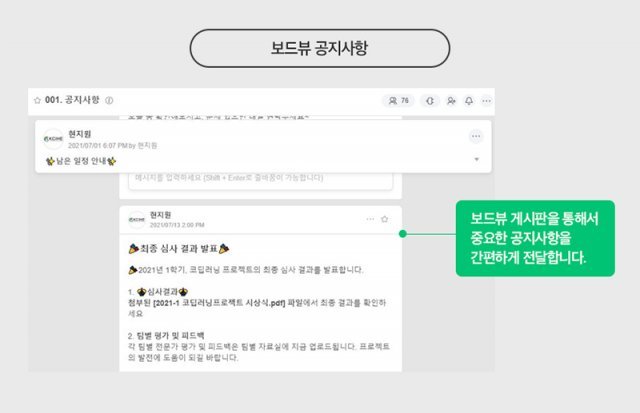Open ellipsis menu on 최종 심사 결과 post
Screen dimensions: 640x413
point(370,219)
